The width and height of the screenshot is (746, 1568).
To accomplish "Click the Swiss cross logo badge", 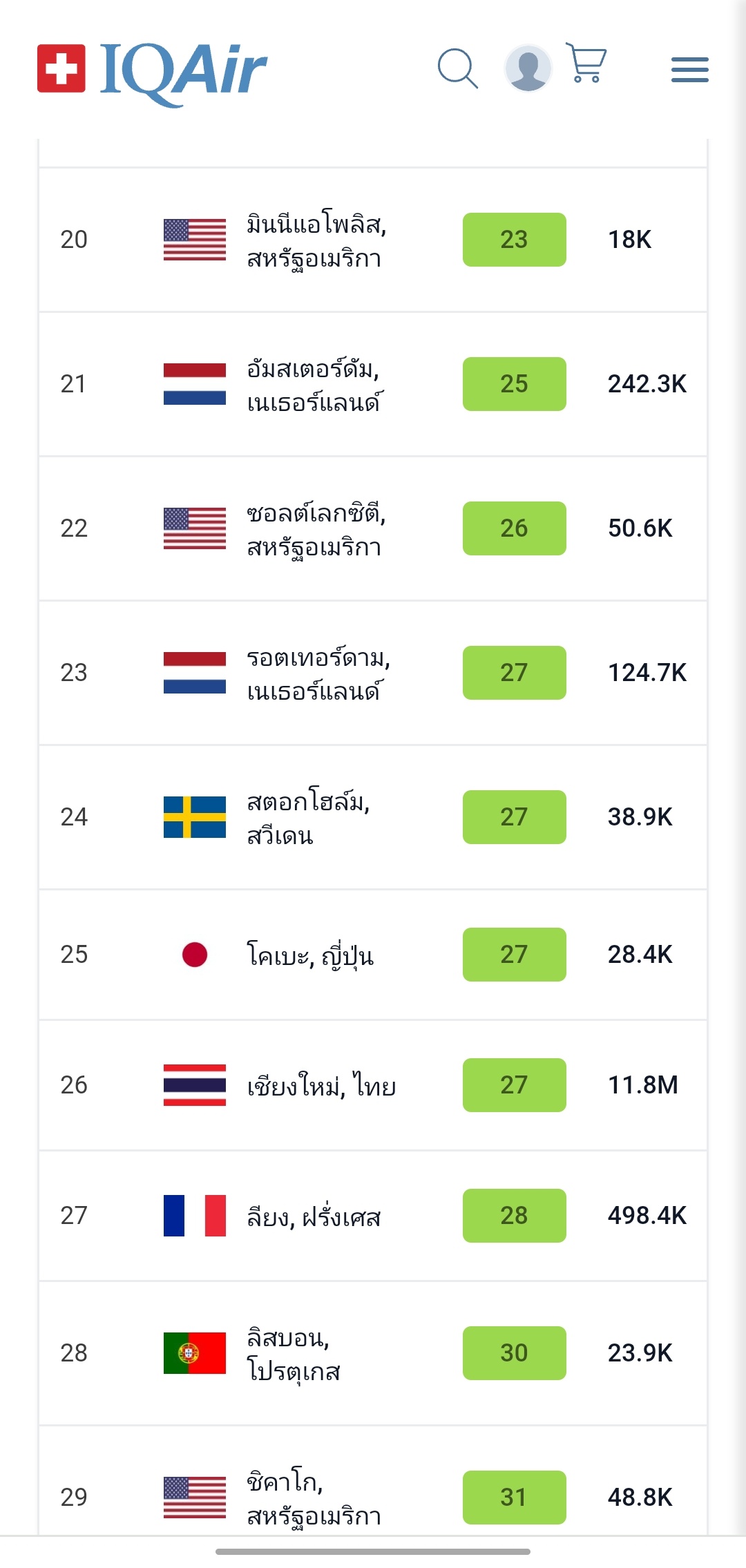I will [x=61, y=68].
